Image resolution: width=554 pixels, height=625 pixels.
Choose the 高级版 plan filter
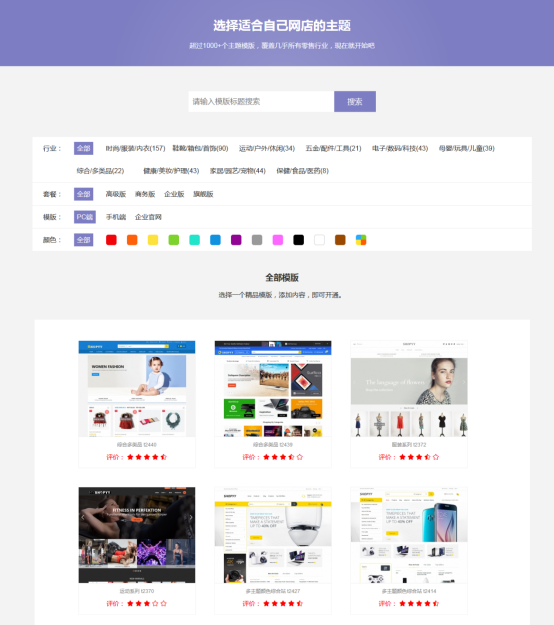tap(116, 194)
